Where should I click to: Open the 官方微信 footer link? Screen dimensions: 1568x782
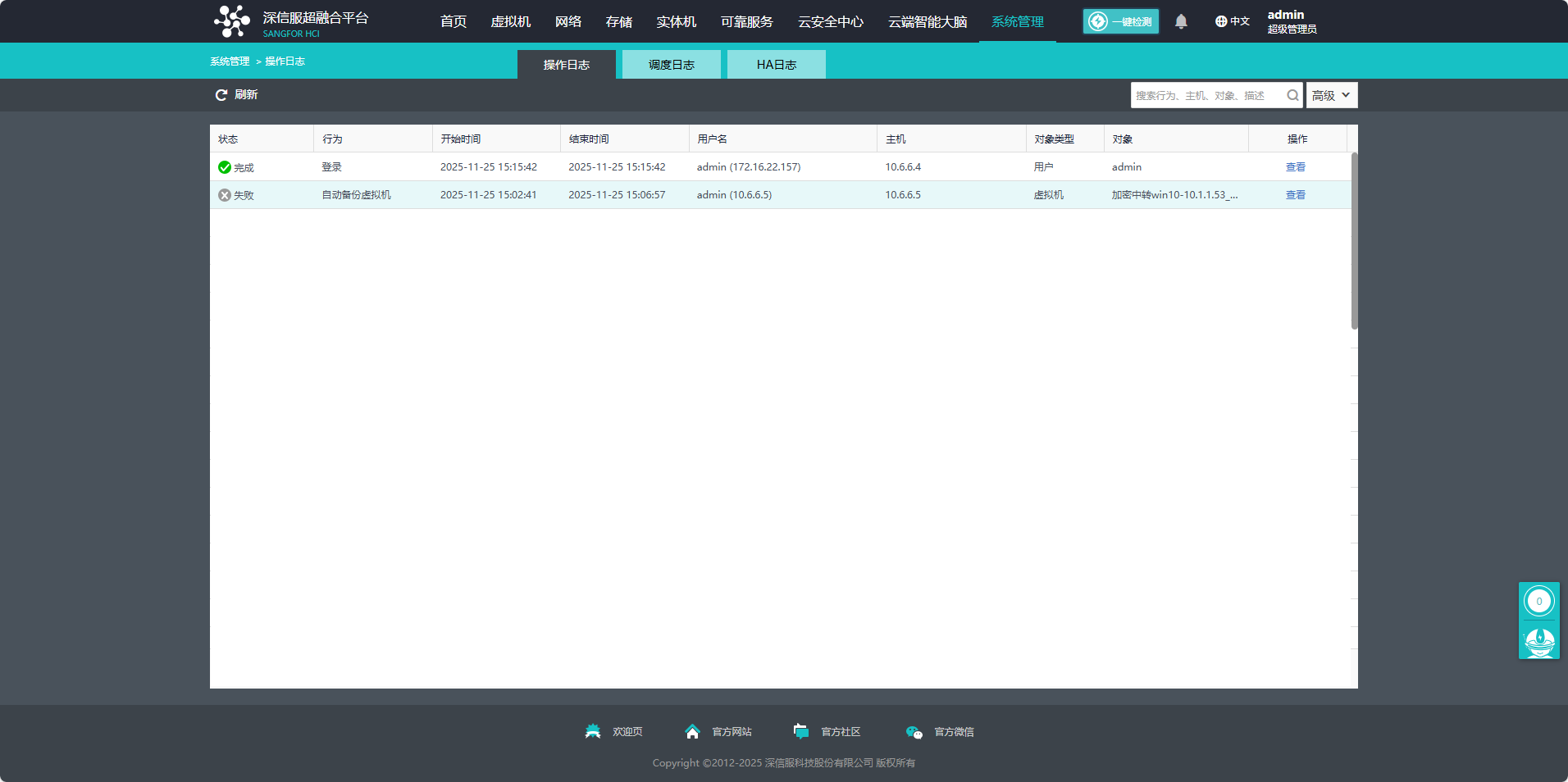point(954,732)
